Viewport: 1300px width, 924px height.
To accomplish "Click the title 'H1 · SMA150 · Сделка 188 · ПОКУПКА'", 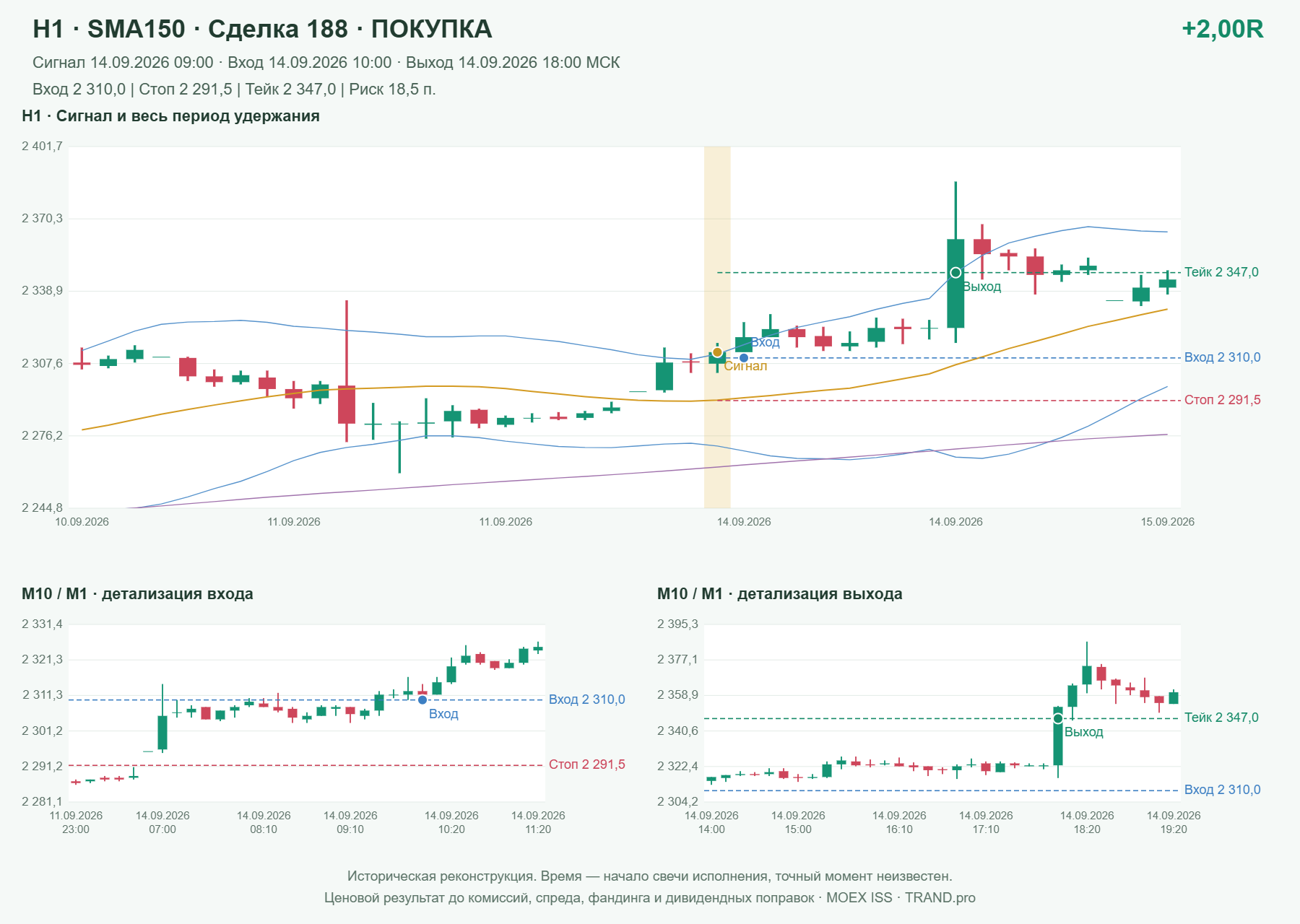I will (x=262, y=29).
